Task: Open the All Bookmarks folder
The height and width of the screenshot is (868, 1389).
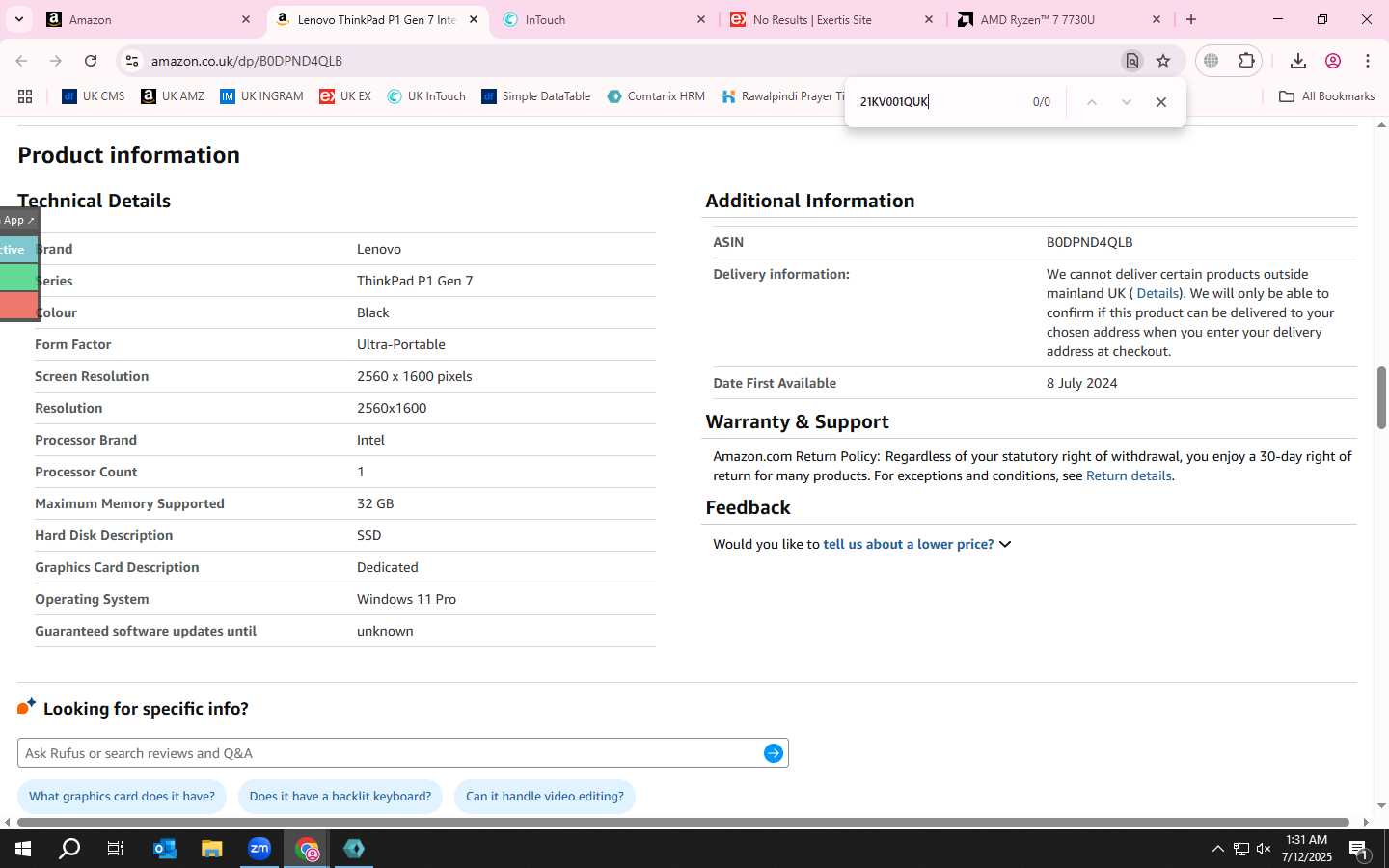Action: 1326,96
